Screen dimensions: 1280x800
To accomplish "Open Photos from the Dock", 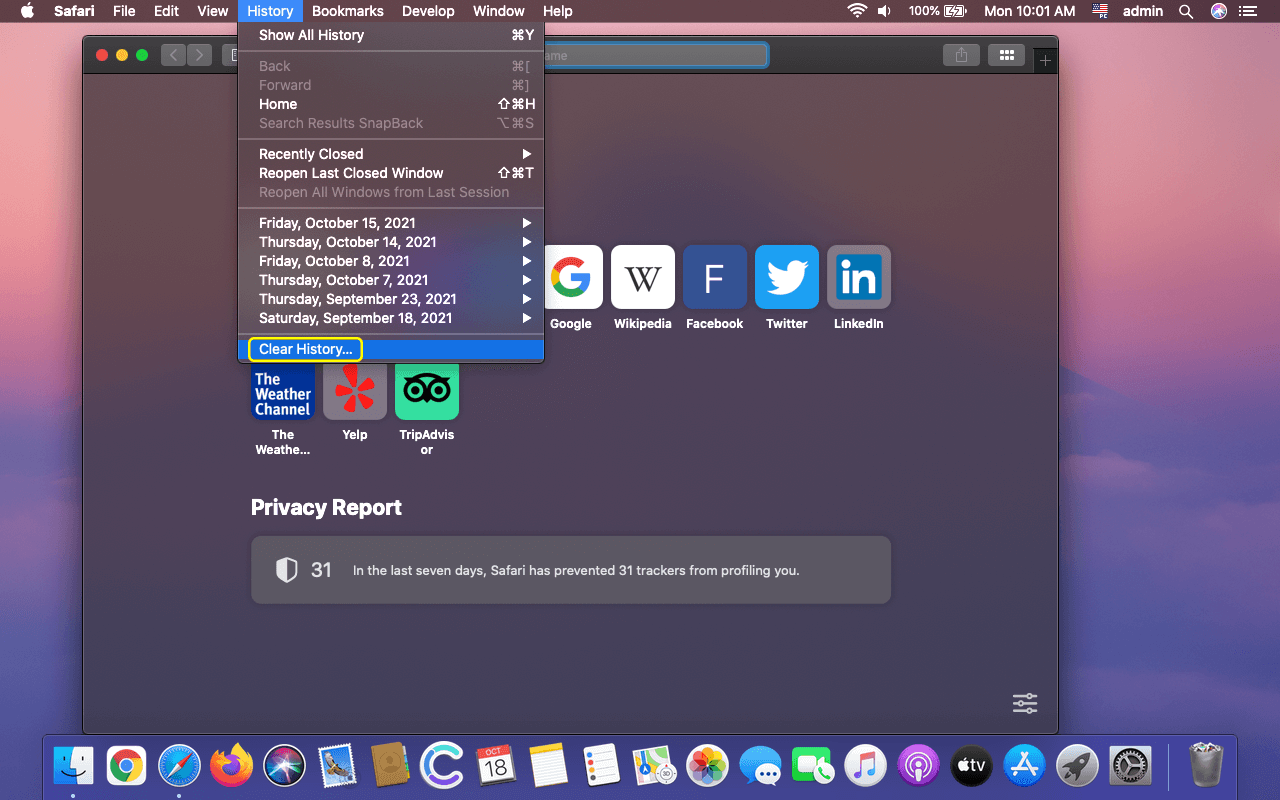I will [x=708, y=767].
